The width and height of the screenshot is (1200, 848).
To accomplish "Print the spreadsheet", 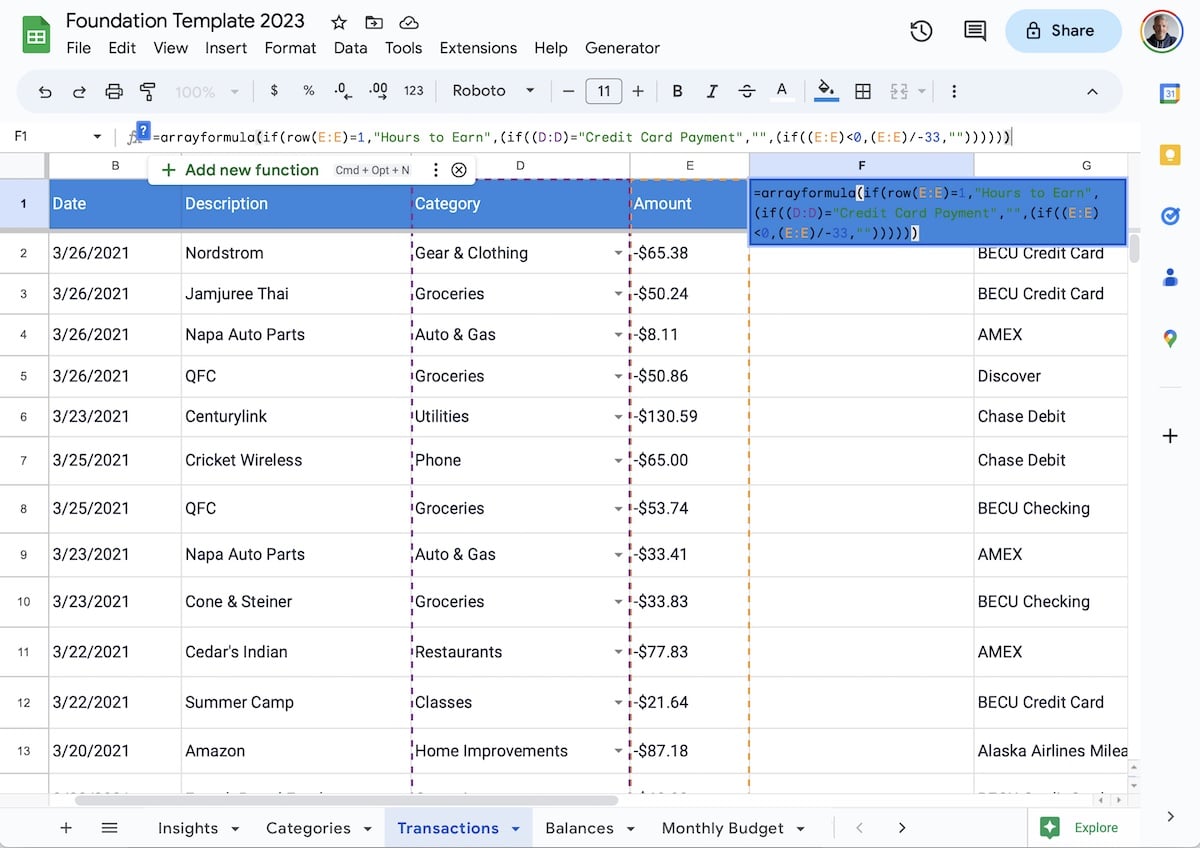I will pyautogui.click(x=114, y=91).
